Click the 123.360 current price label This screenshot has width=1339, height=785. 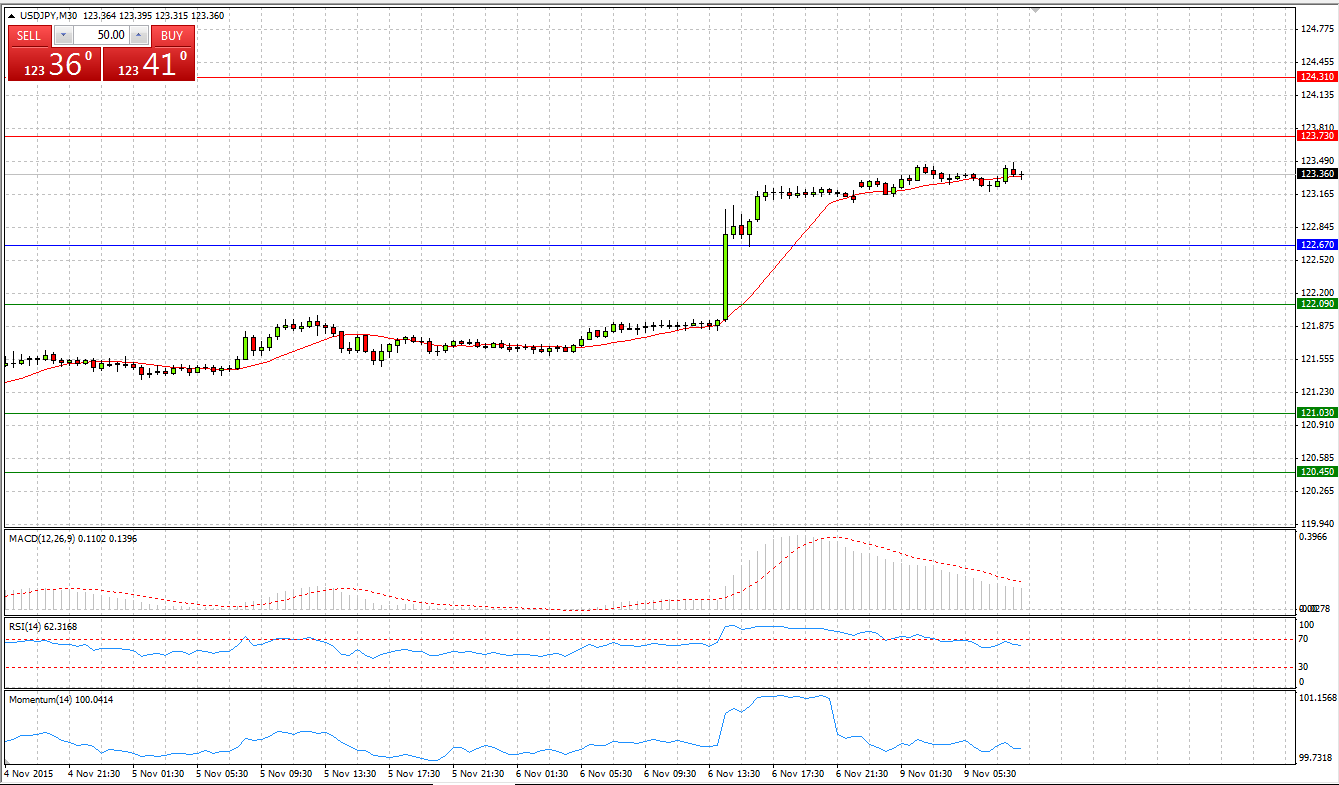click(1316, 174)
